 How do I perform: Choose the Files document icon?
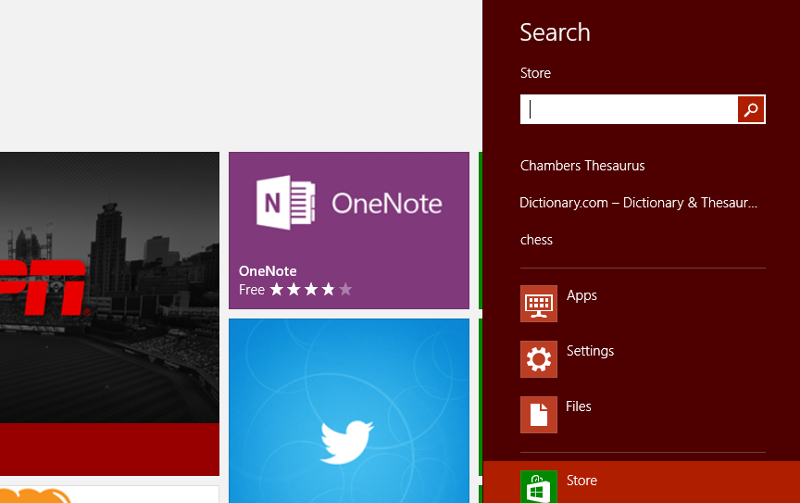tap(539, 414)
